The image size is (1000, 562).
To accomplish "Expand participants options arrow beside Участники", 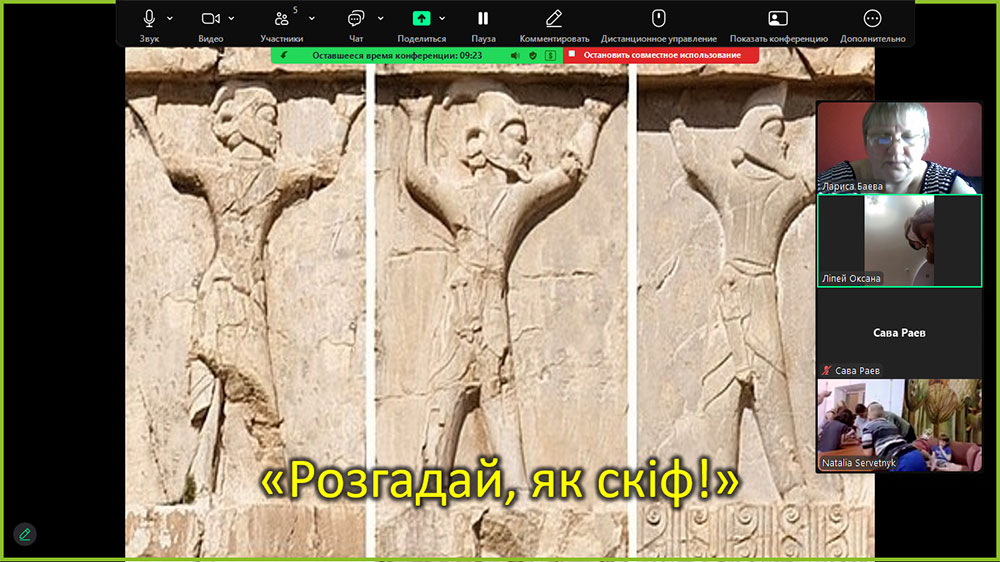I will coord(312,19).
